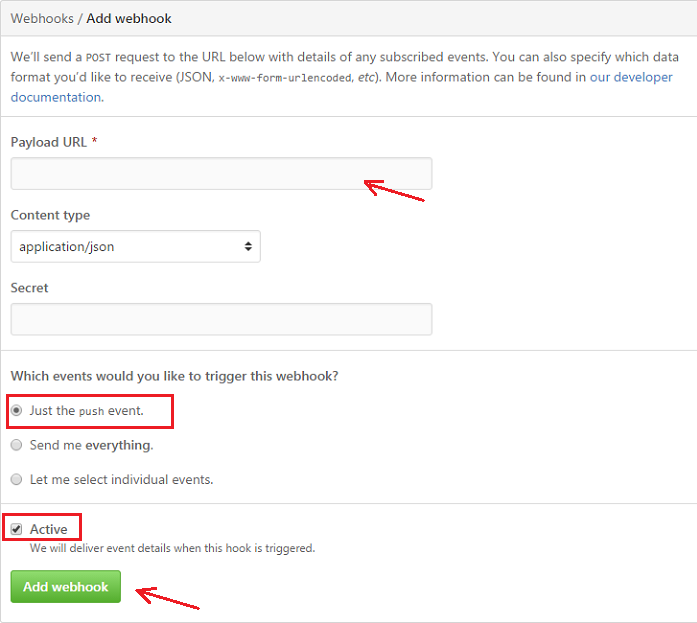Click the arrows on Content type select
Screen dimensions: 697x623
(247, 246)
